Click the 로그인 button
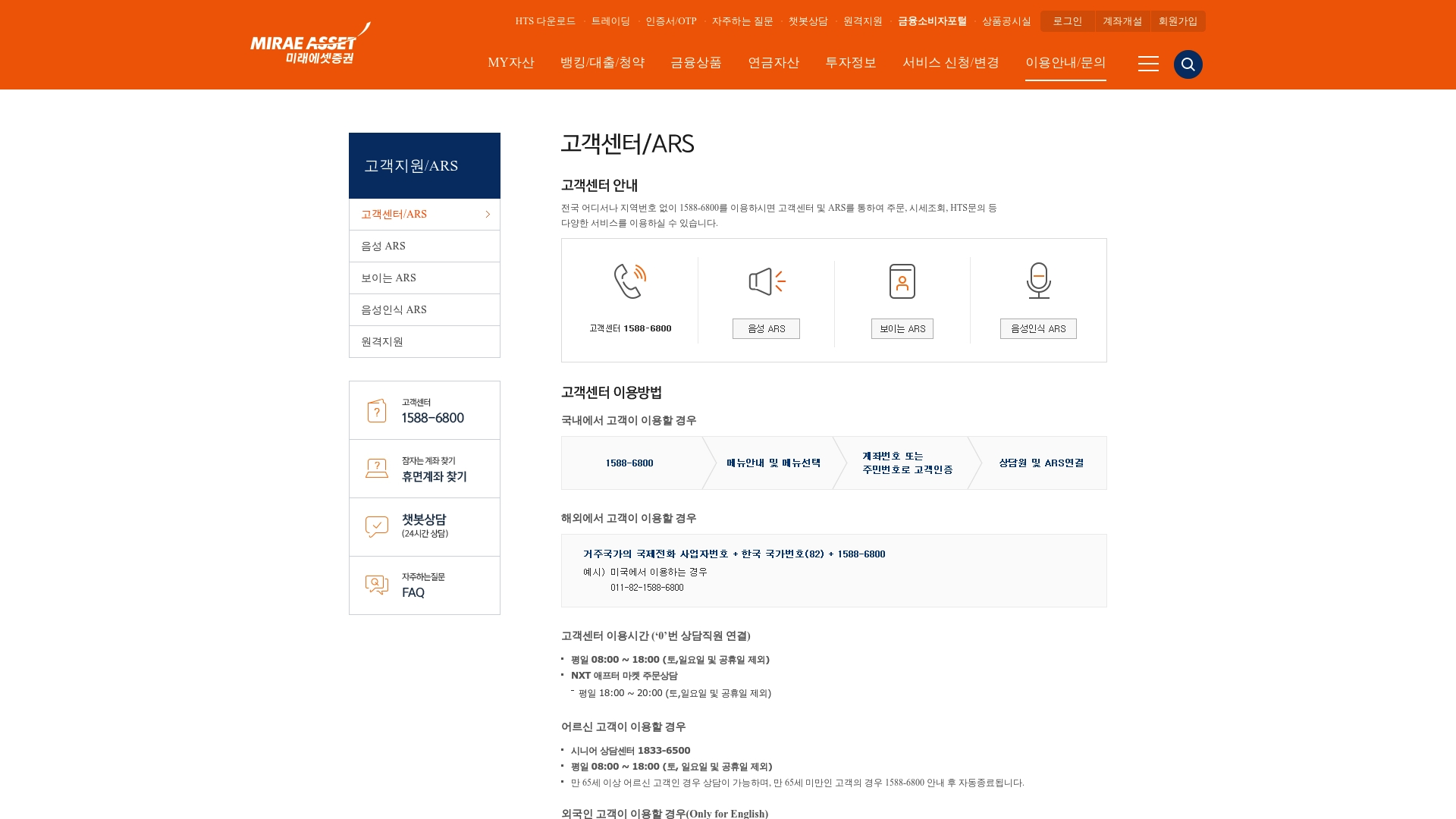The height and width of the screenshot is (819, 1456). pyautogui.click(x=1066, y=21)
